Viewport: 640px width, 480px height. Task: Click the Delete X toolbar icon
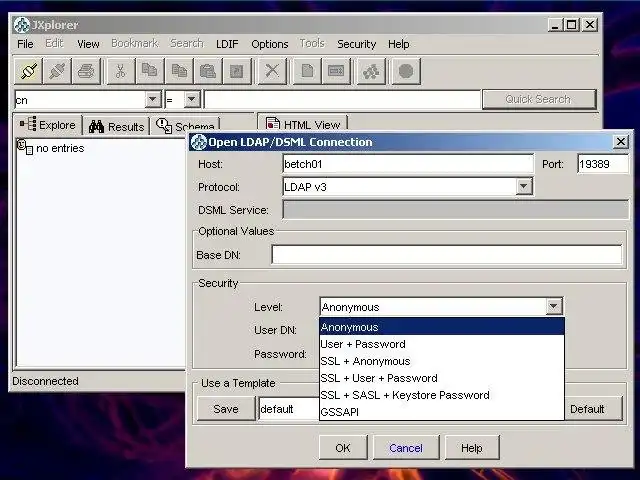(272, 71)
